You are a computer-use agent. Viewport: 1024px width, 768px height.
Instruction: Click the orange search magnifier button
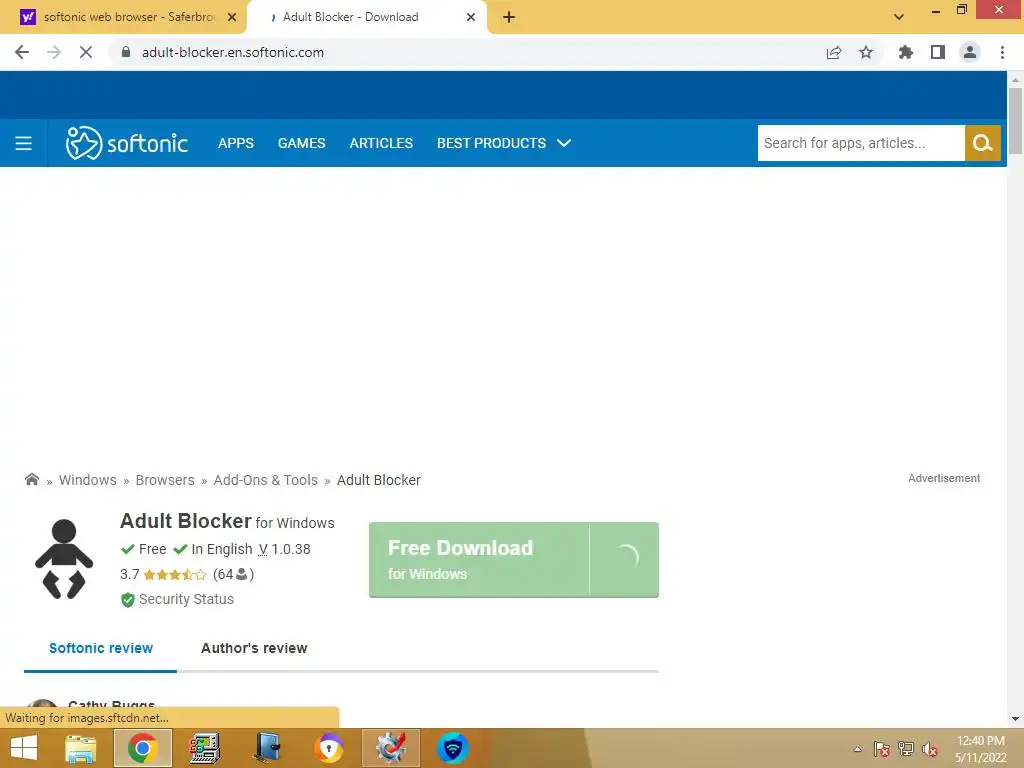coord(982,143)
